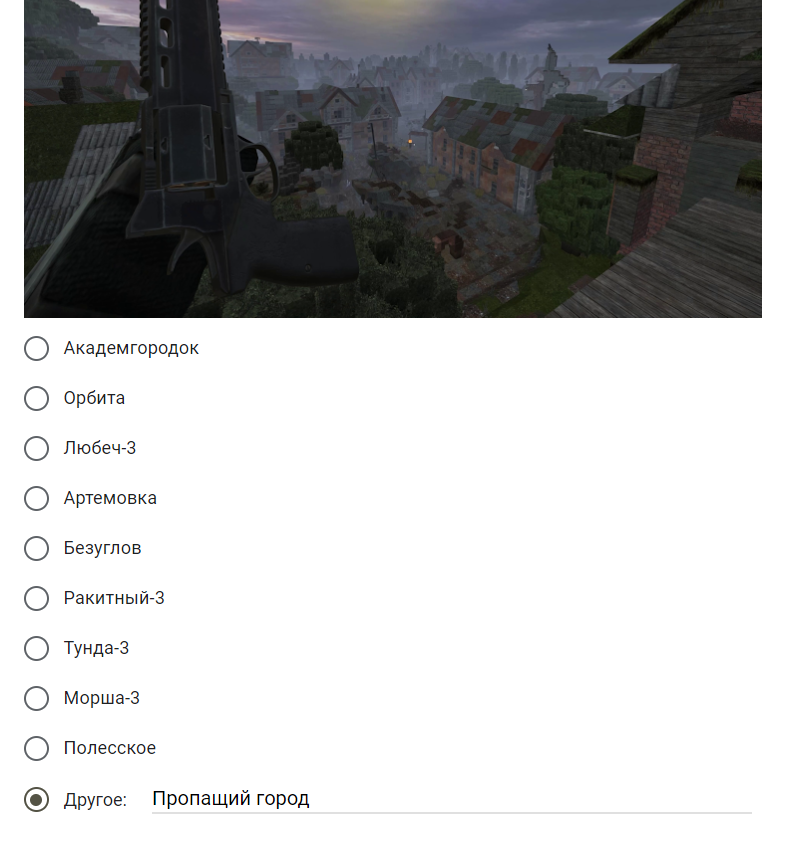Click the Академгородок label text
787x844 pixels.
click(131, 348)
